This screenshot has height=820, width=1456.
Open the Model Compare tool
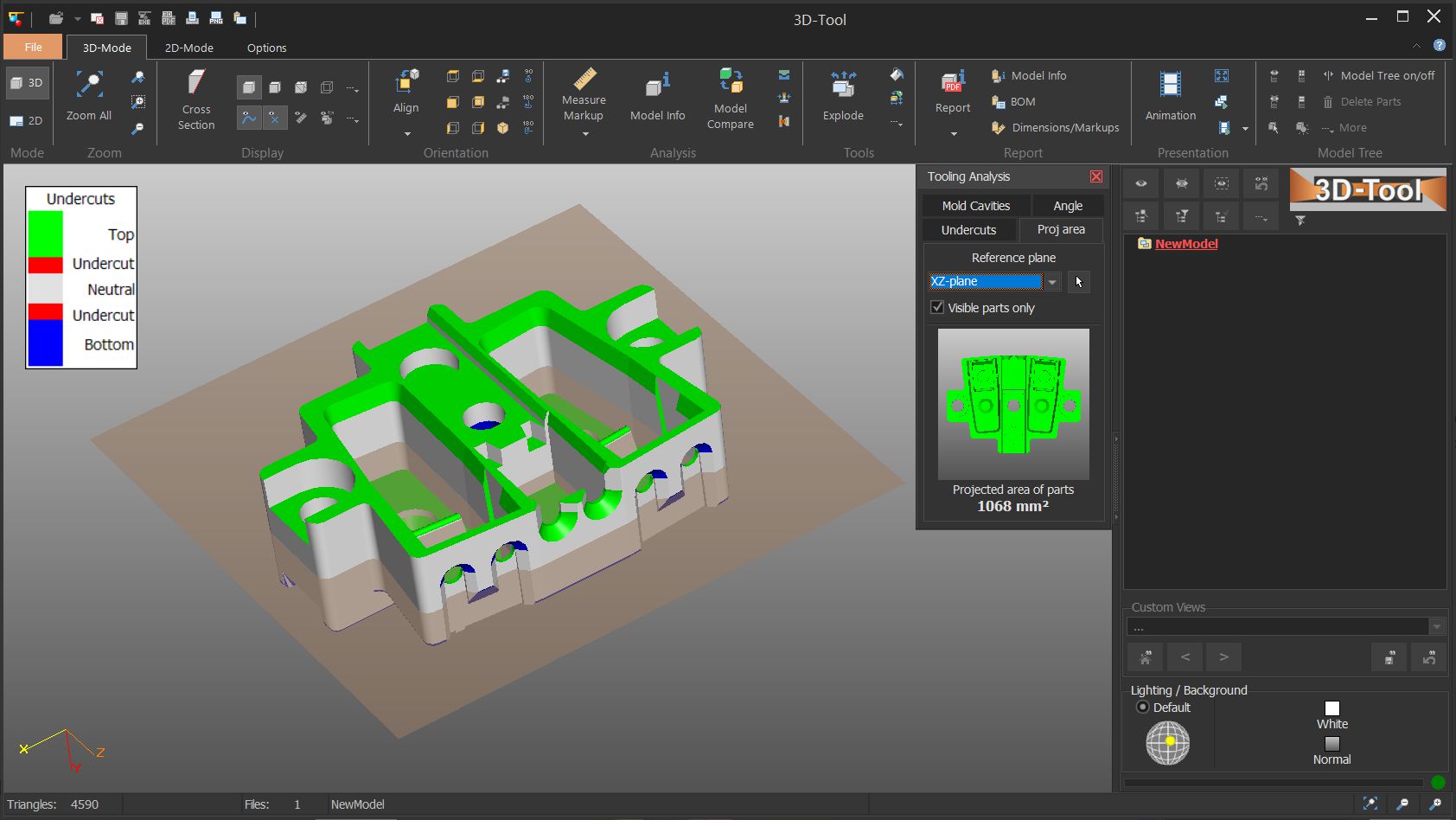730,95
